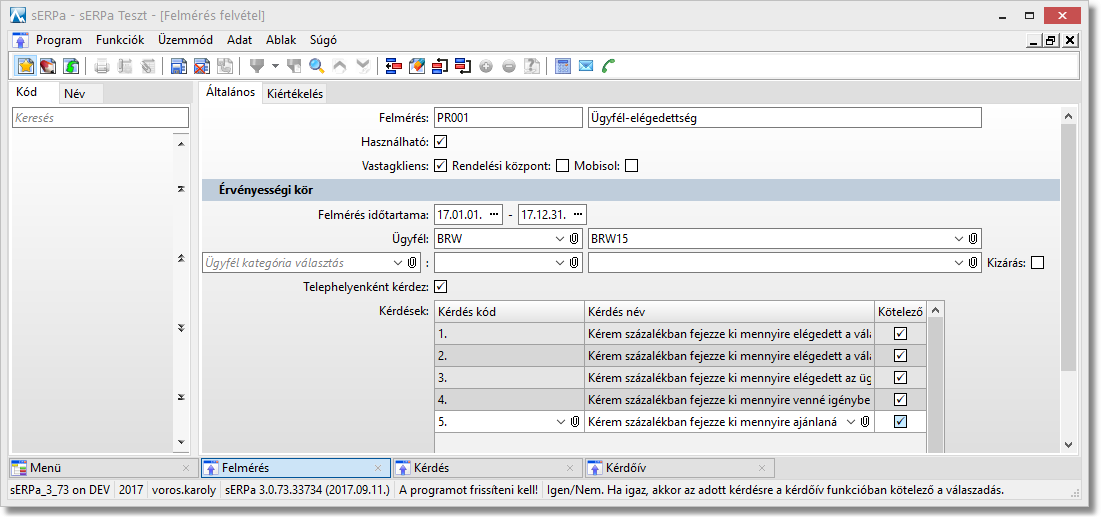1101x519 pixels.
Task: Enable the Rendelési központ checkbox
Action: (x=562, y=165)
